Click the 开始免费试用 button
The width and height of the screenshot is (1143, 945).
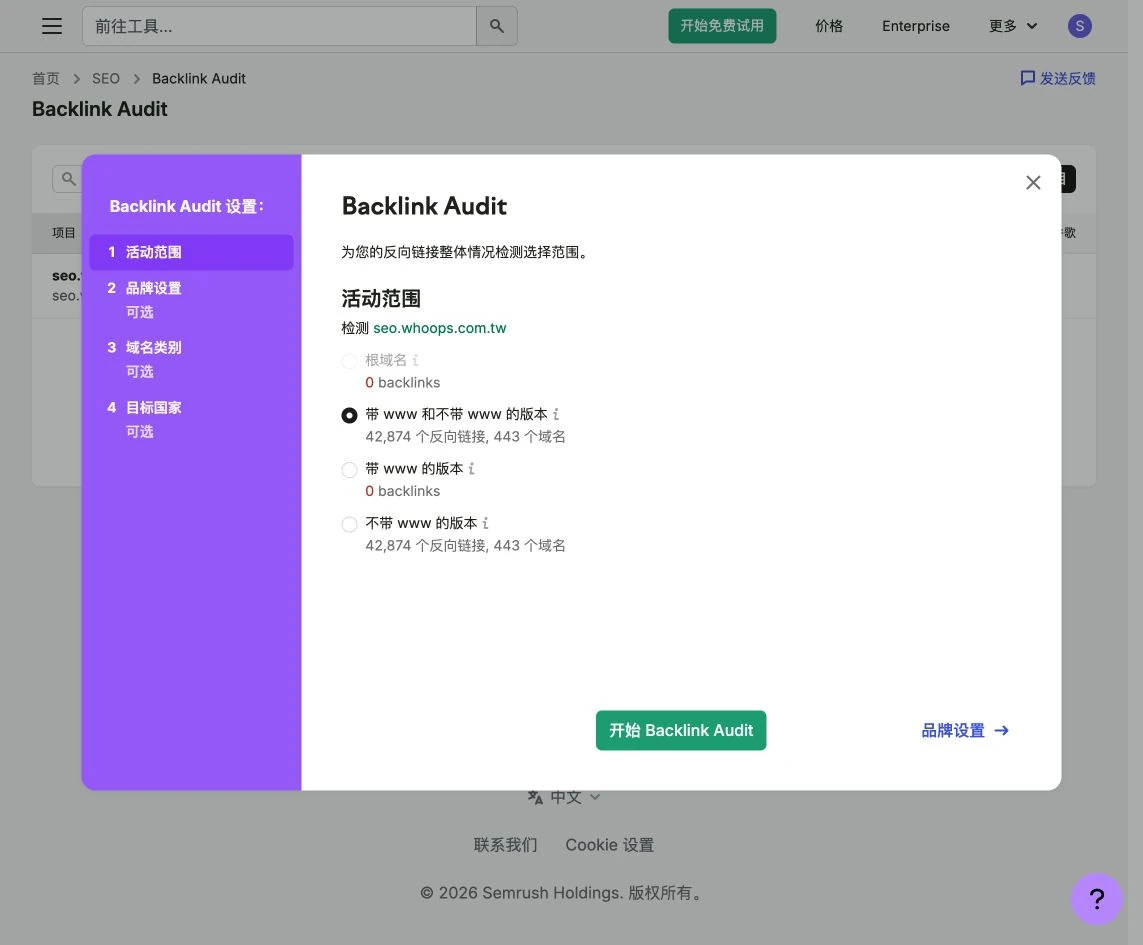coord(722,26)
